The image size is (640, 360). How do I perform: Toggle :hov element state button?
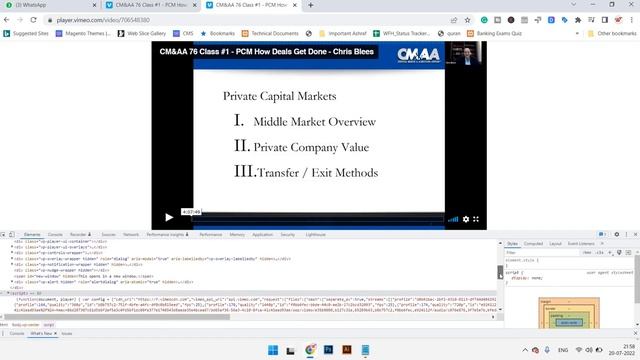tap(587, 253)
